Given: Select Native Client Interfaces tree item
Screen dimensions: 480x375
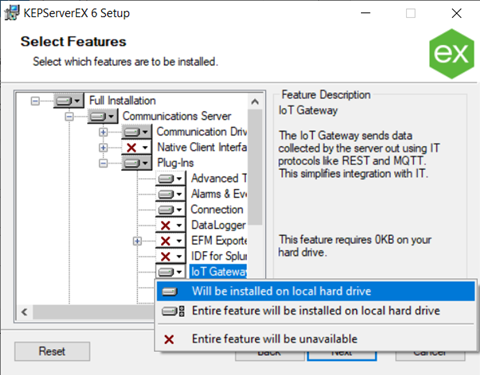Looking at the screenshot, I should [x=202, y=147].
